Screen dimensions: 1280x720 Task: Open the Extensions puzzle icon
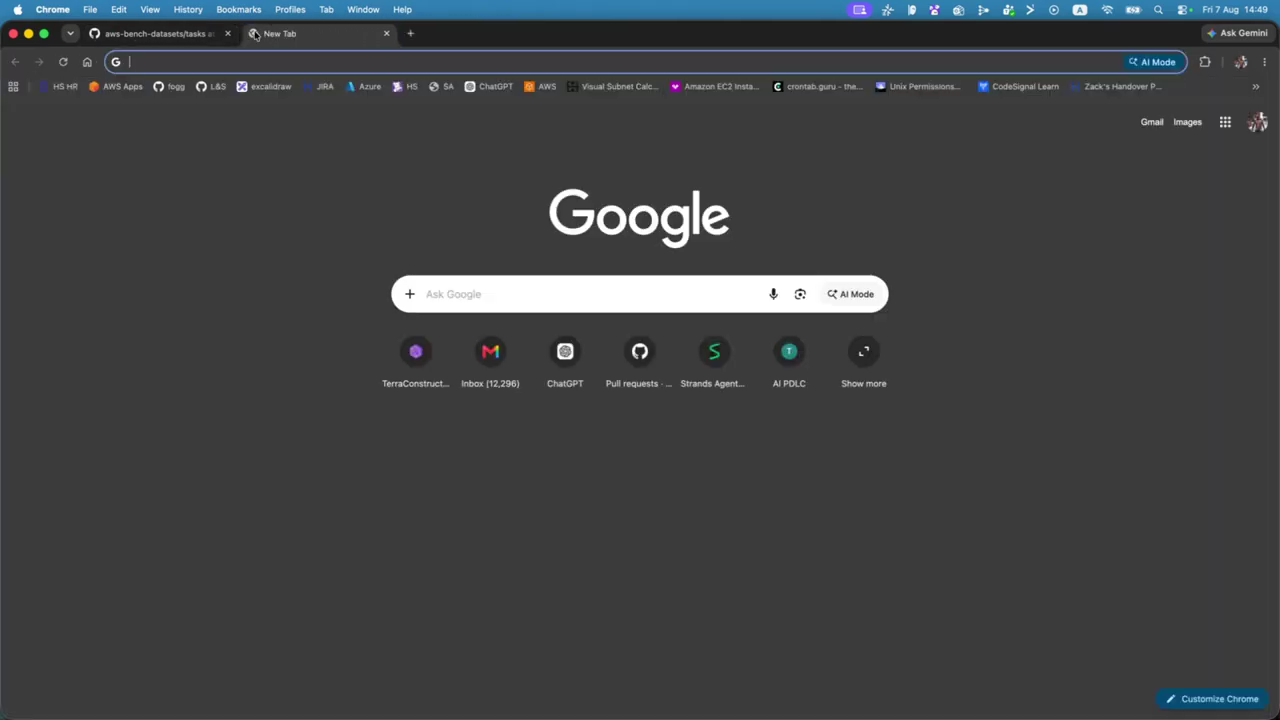1205,62
